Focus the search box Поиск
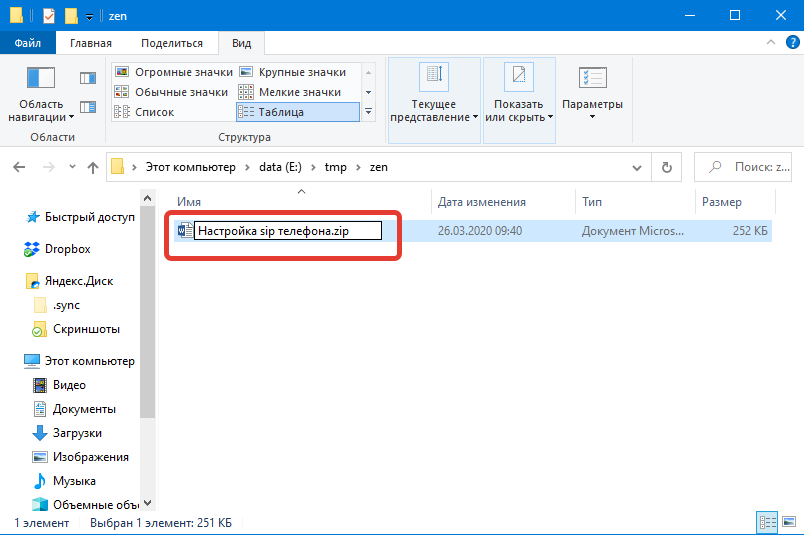The height and width of the screenshot is (535, 804). pyautogui.click(x=743, y=167)
